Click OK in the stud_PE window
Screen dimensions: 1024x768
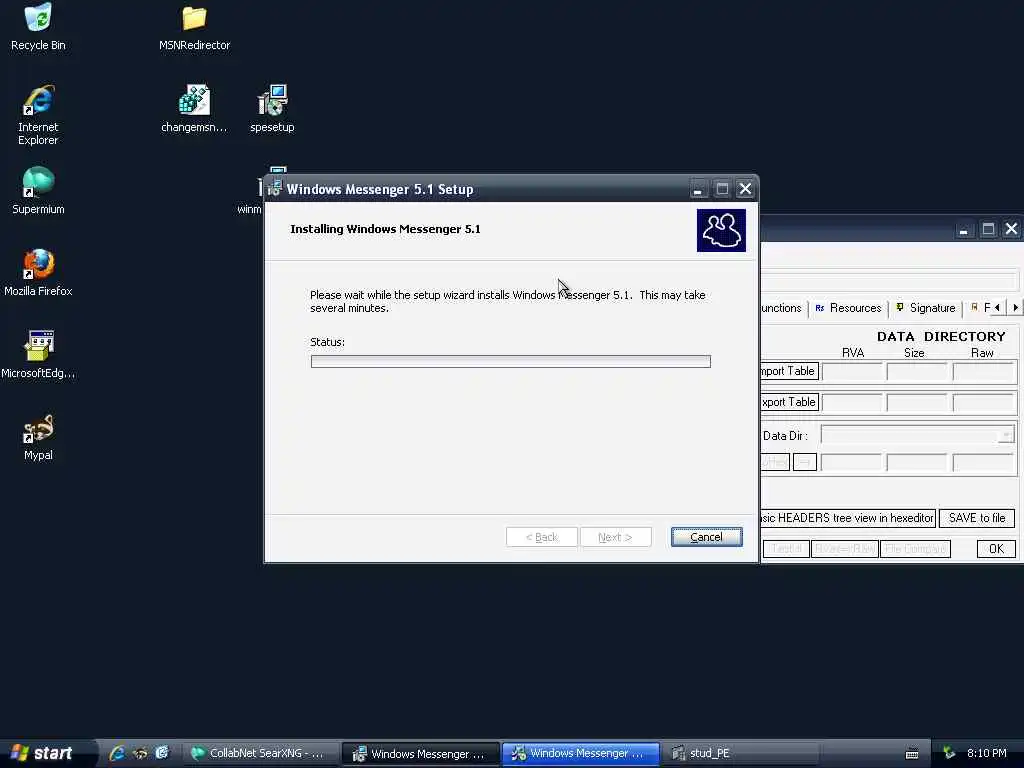coord(996,549)
